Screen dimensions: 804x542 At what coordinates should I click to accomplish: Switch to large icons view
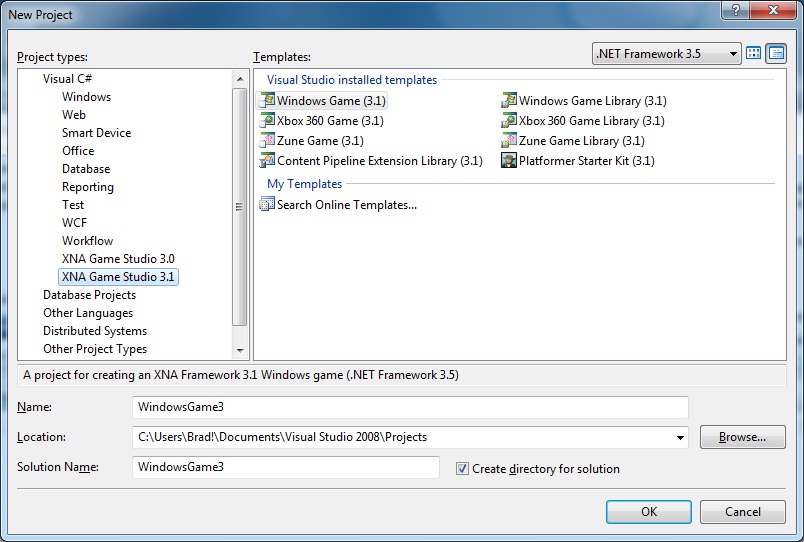click(x=753, y=53)
